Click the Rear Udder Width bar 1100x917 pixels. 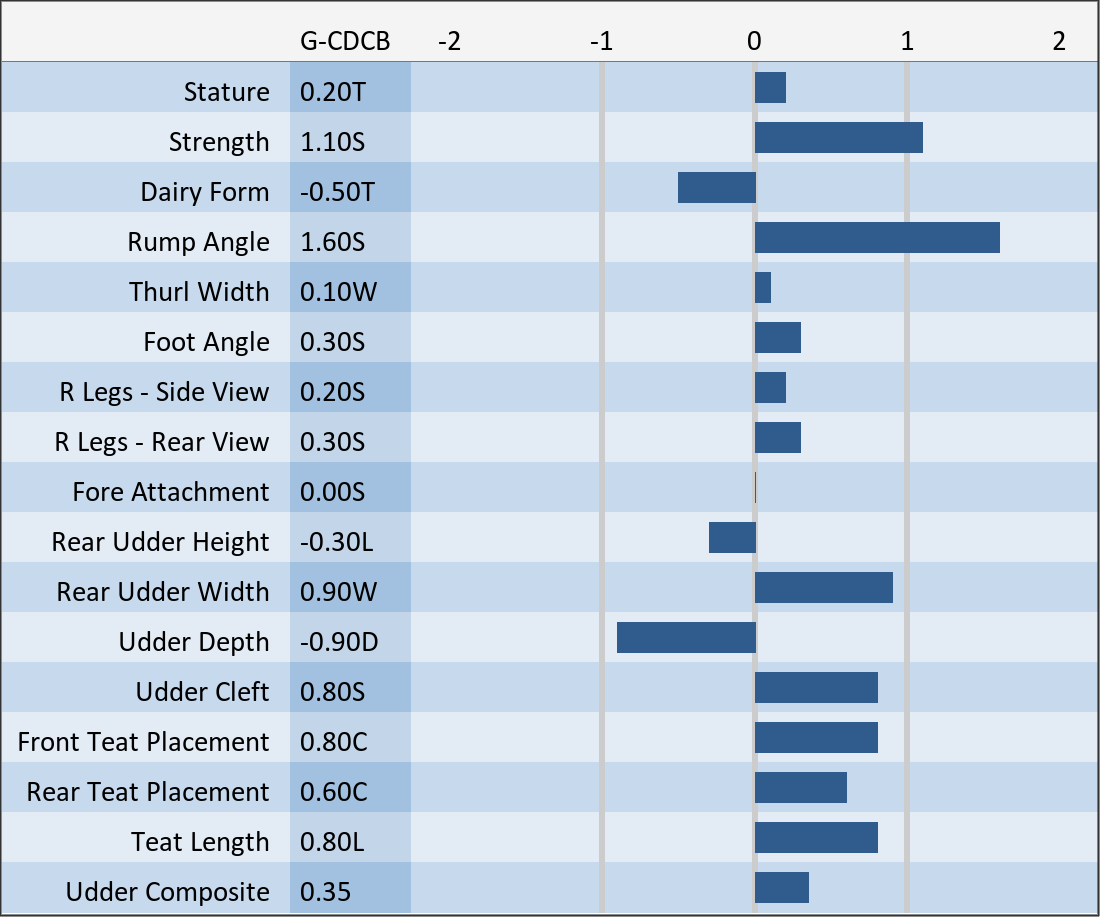tap(823, 588)
